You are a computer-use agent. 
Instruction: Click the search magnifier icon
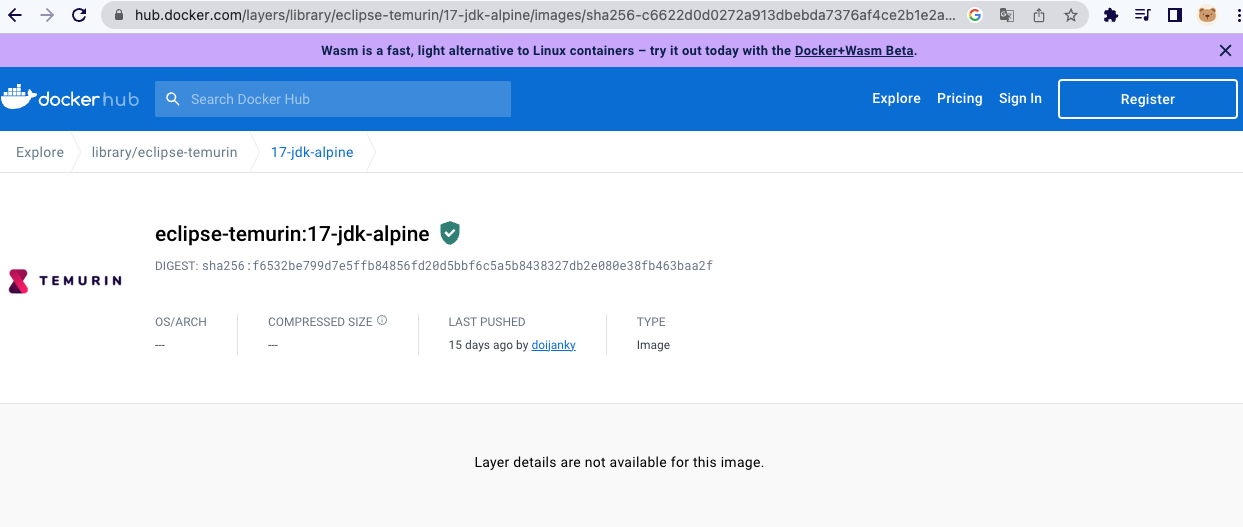coord(172,99)
